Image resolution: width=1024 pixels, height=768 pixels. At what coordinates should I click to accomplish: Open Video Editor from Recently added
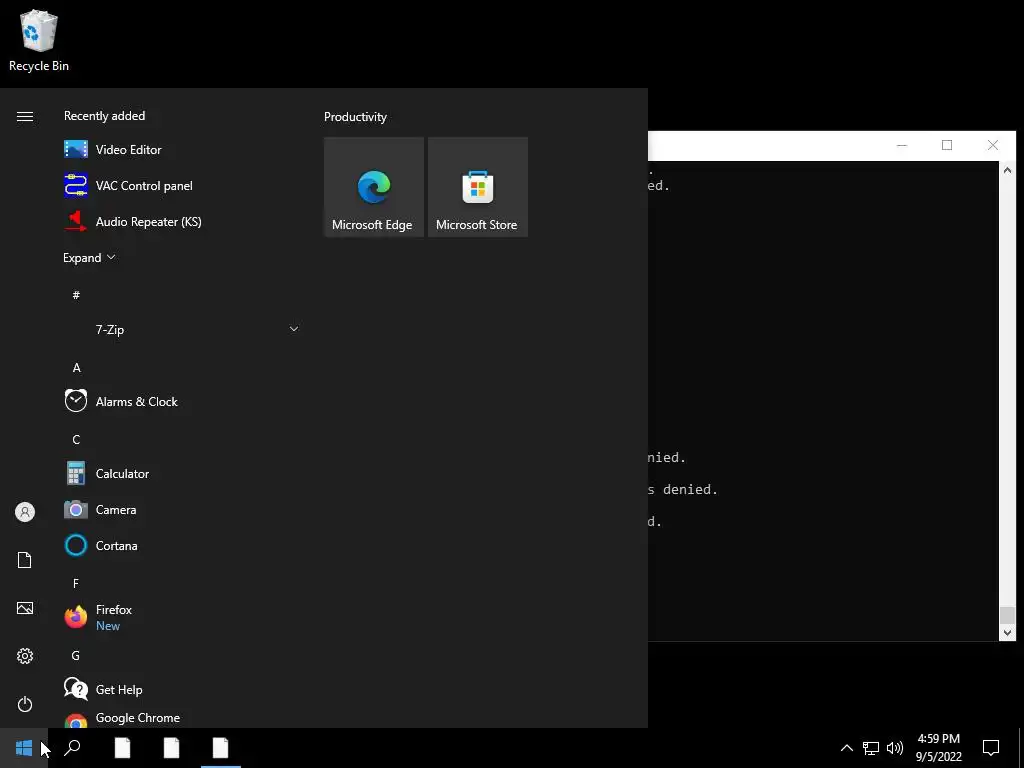182,150
